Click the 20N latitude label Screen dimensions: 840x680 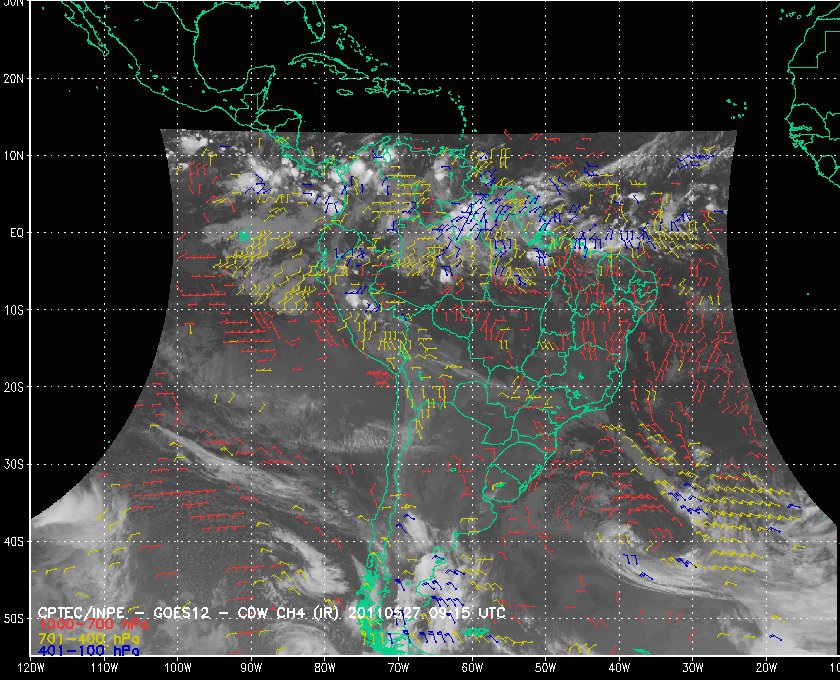point(13,79)
